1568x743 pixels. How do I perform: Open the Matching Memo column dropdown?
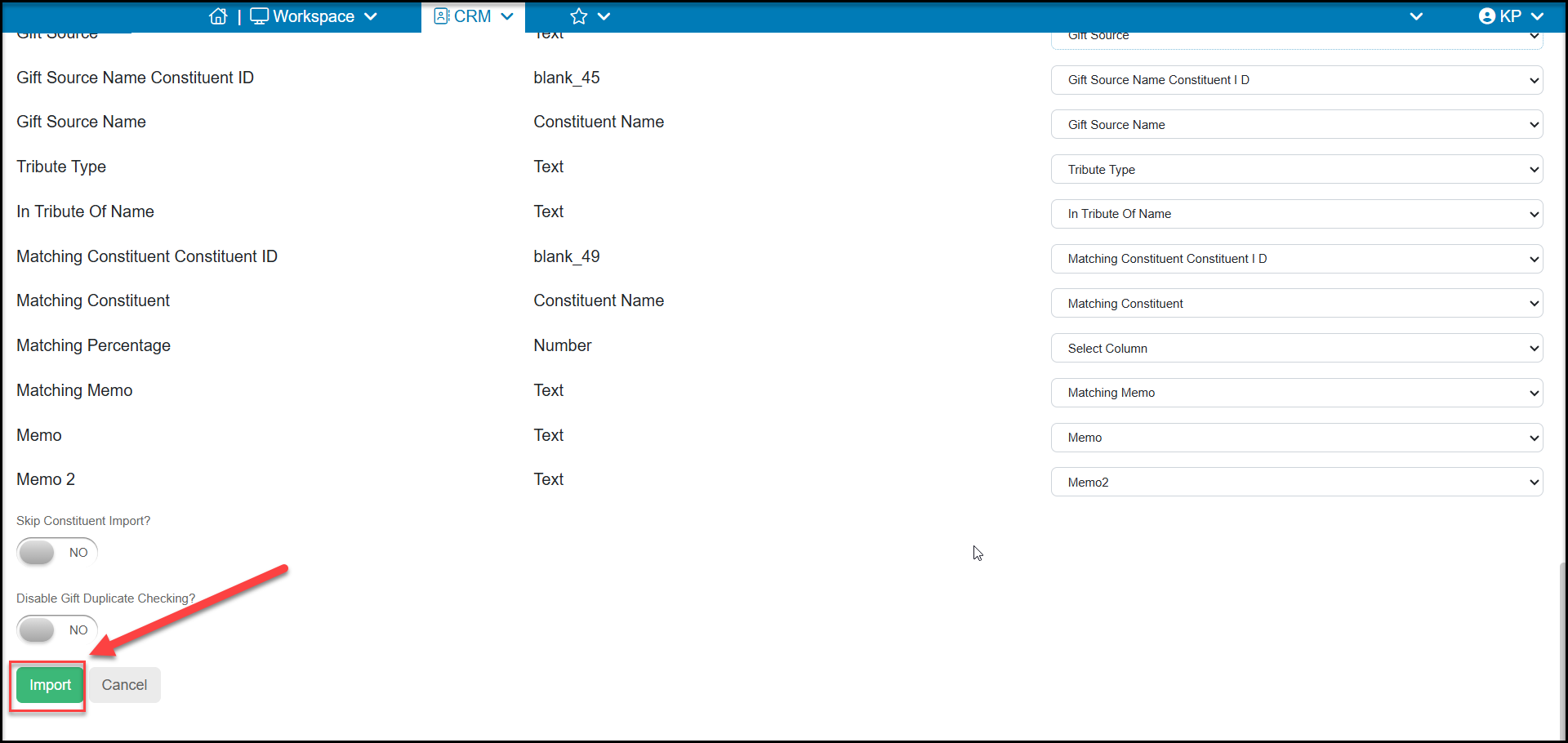(1297, 393)
